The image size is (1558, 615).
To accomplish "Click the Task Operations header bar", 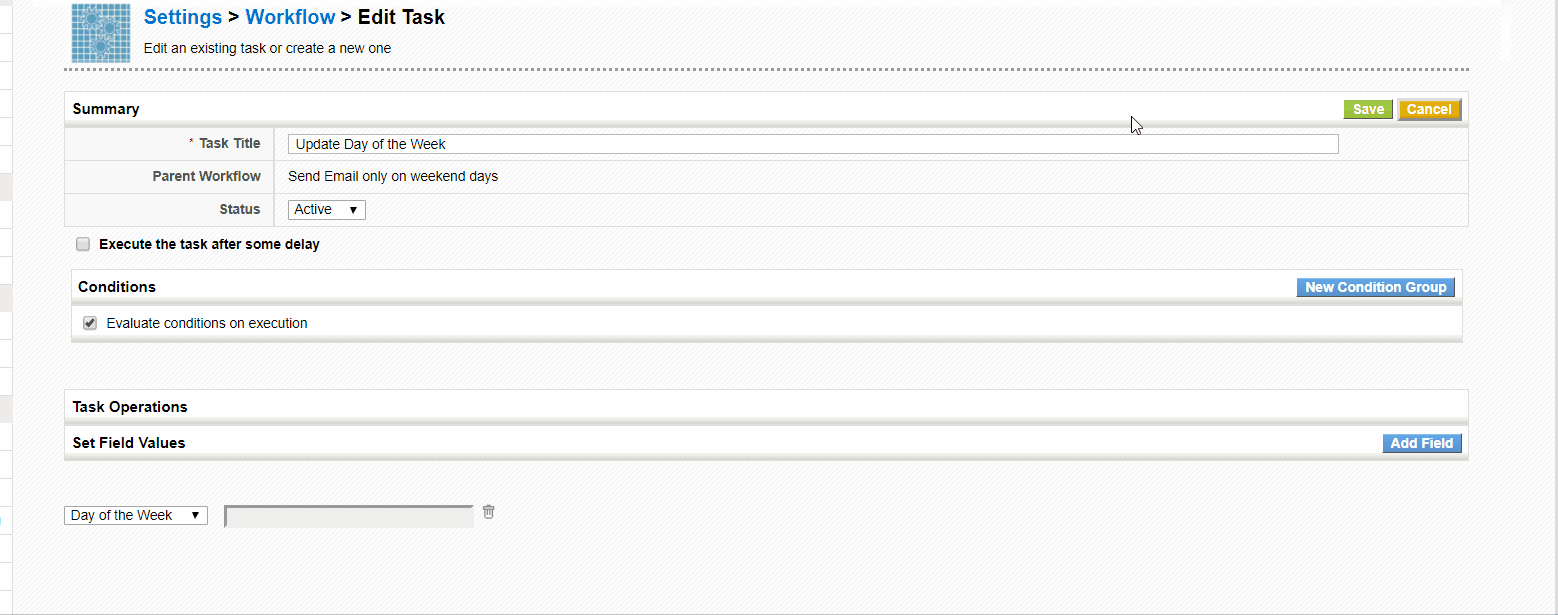I will click(x=130, y=407).
